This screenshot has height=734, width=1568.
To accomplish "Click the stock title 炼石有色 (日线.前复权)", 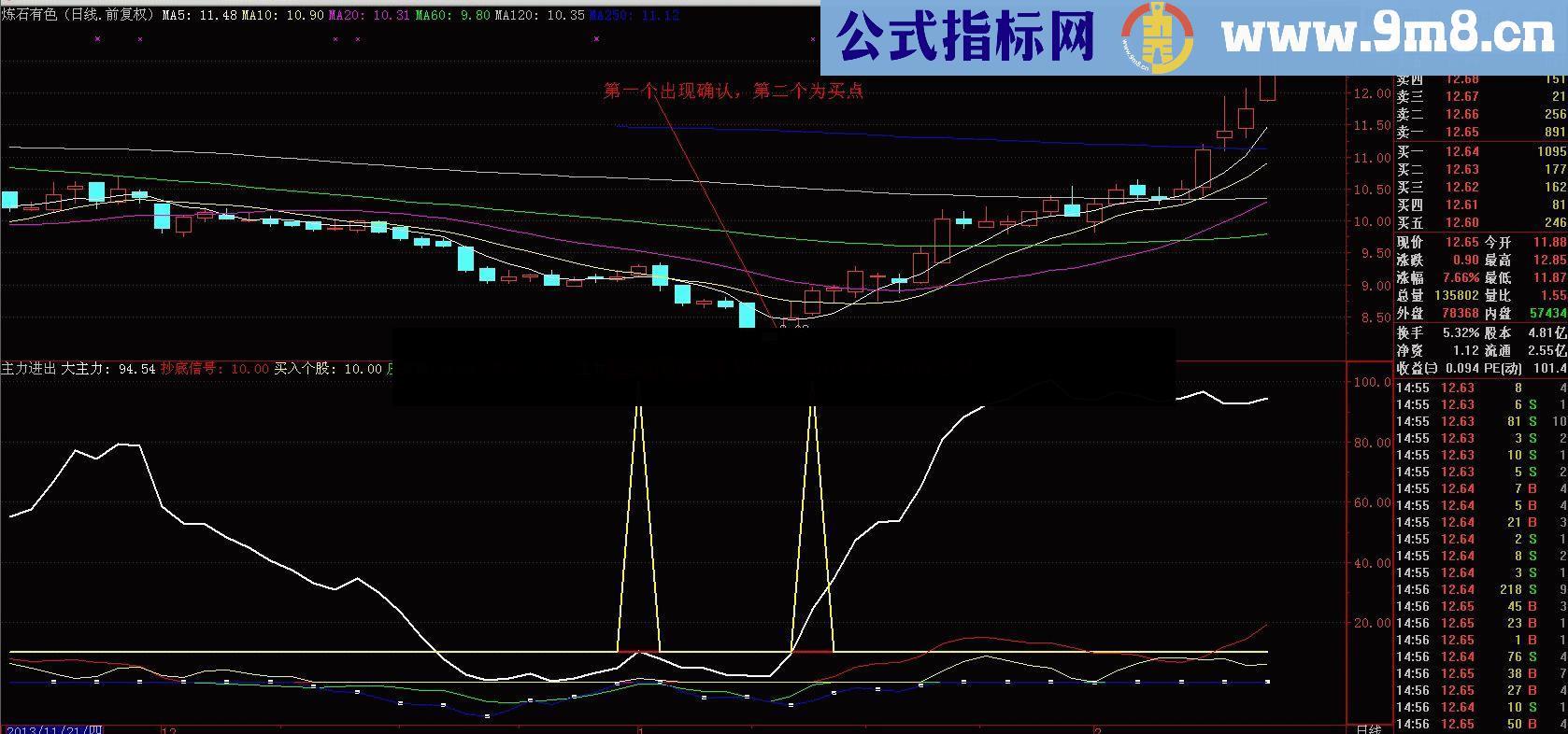I will tap(78, 16).
